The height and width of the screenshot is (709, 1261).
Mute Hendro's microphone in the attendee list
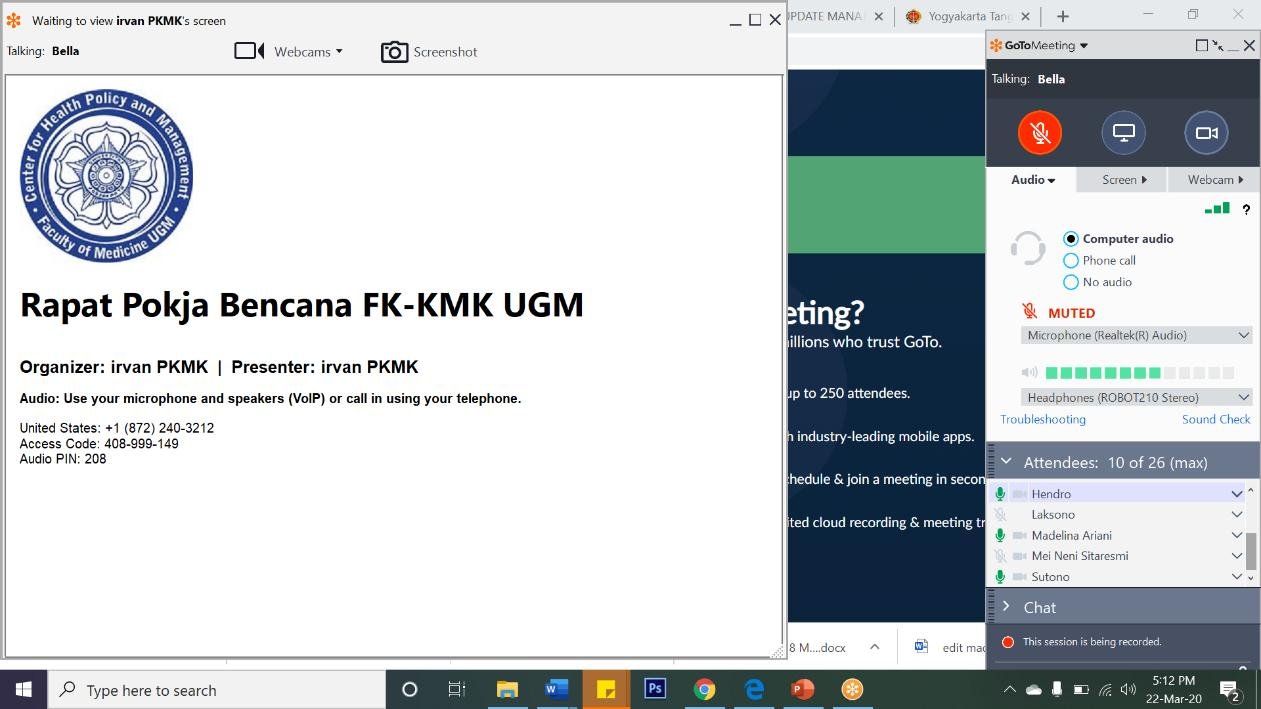click(1000, 493)
